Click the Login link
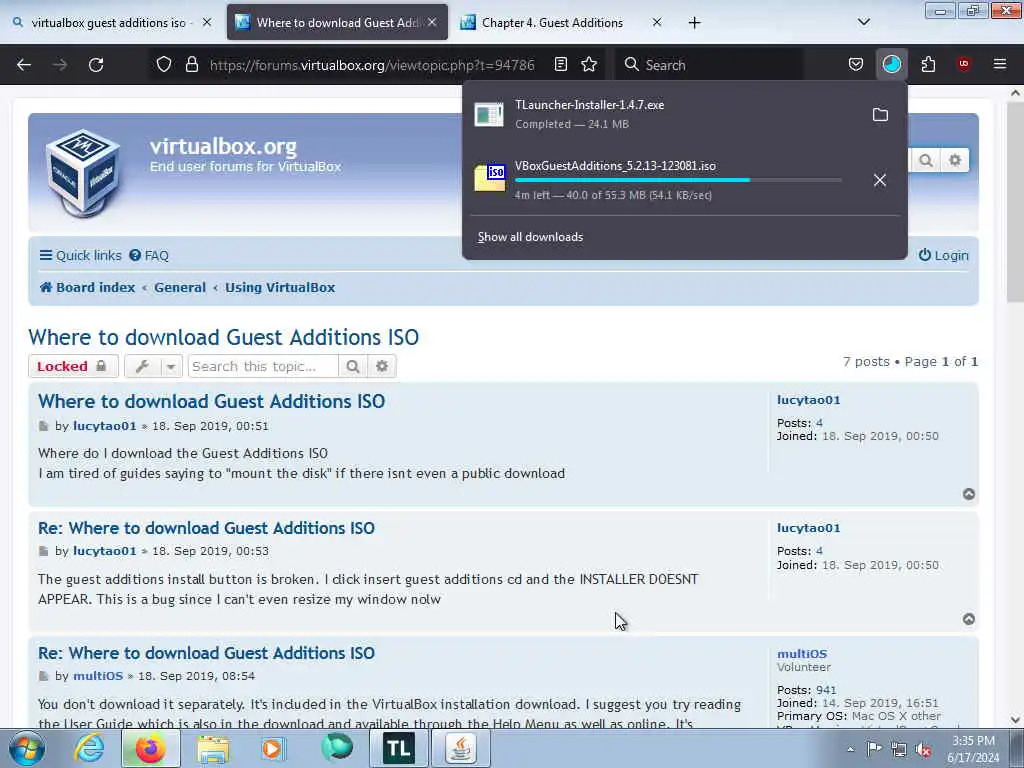 pyautogui.click(x=944, y=255)
